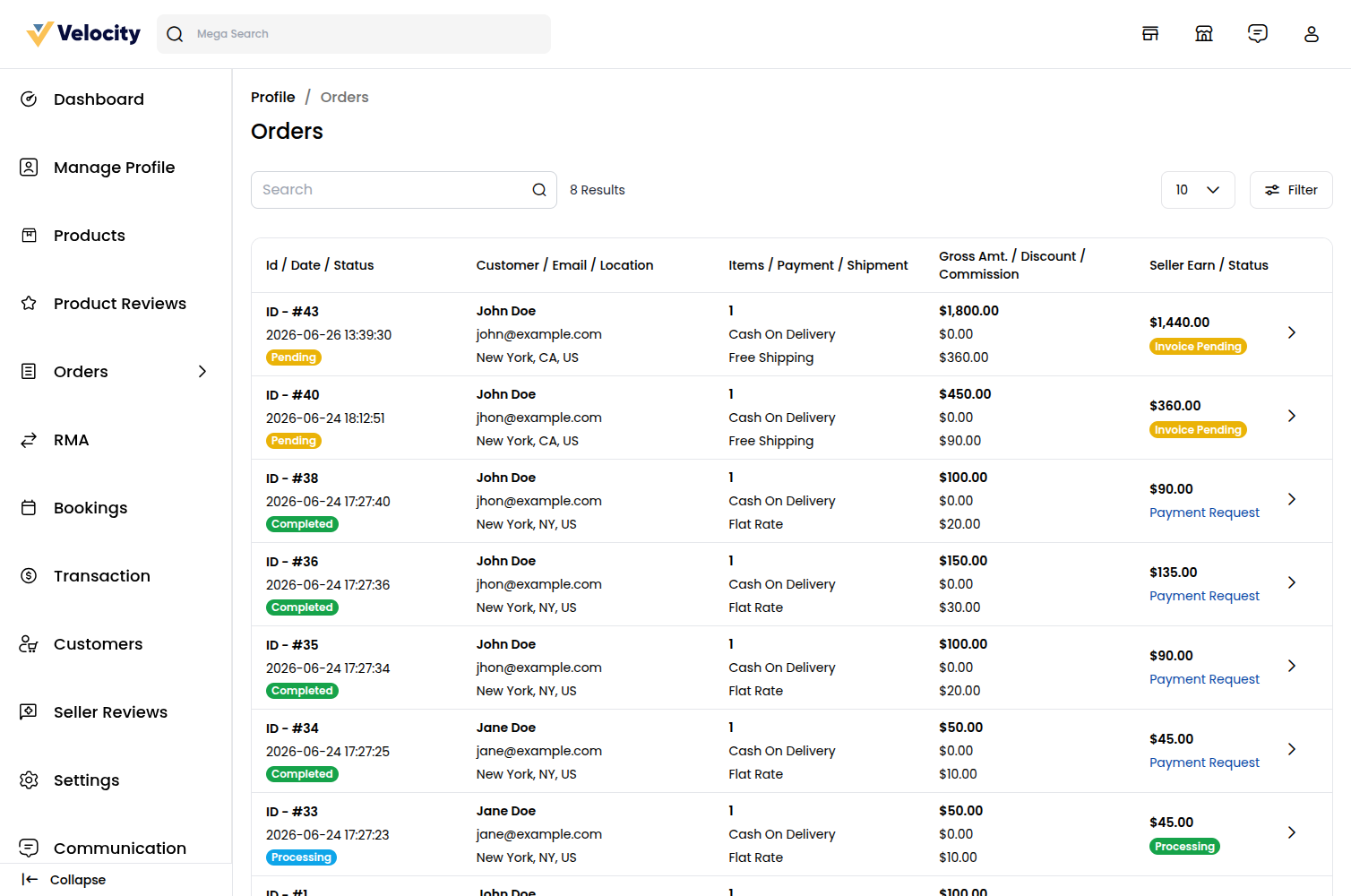Click the Velocity logo
The height and width of the screenshot is (896, 1351).
[83, 34]
